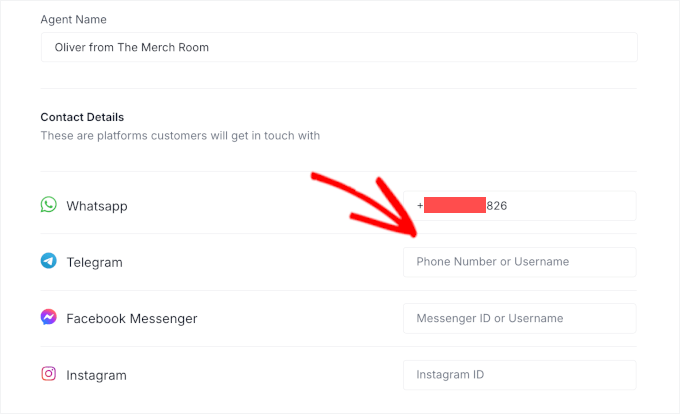Image resolution: width=680 pixels, height=414 pixels.
Task: Click the Agent Name label
Action: click(x=73, y=20)
